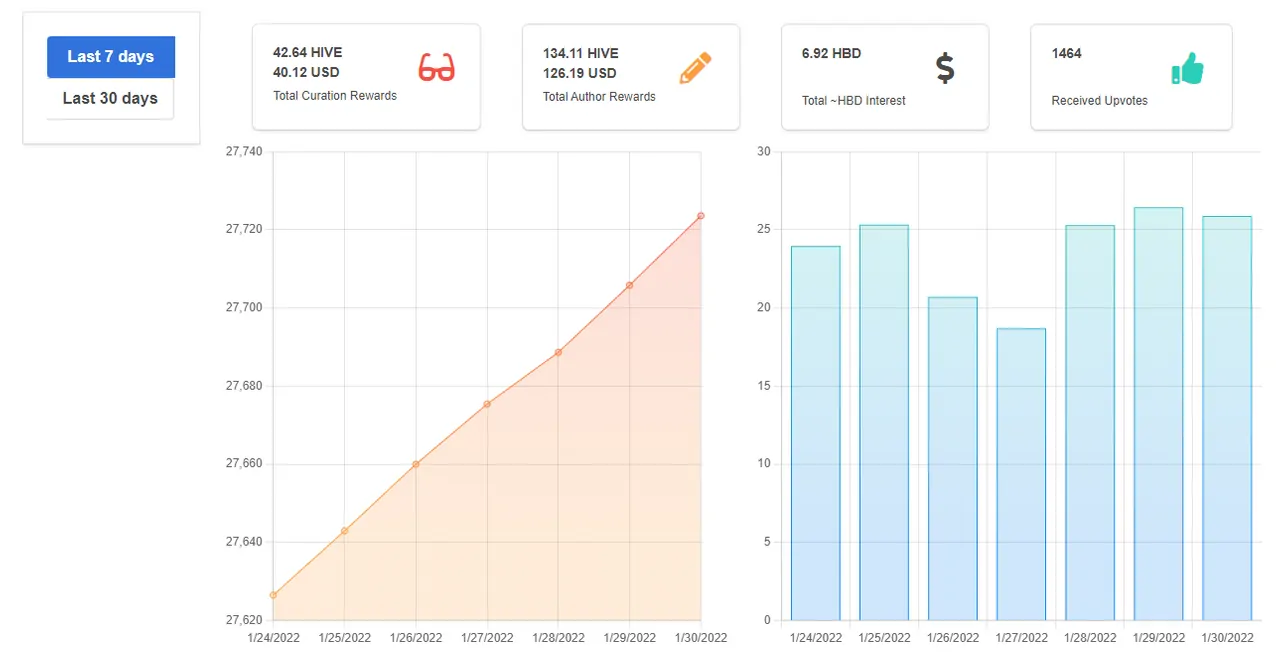The image size is (1280, 660).
Task: Click the 1/29/2022 point on line chart
Action: pos(630,285)
